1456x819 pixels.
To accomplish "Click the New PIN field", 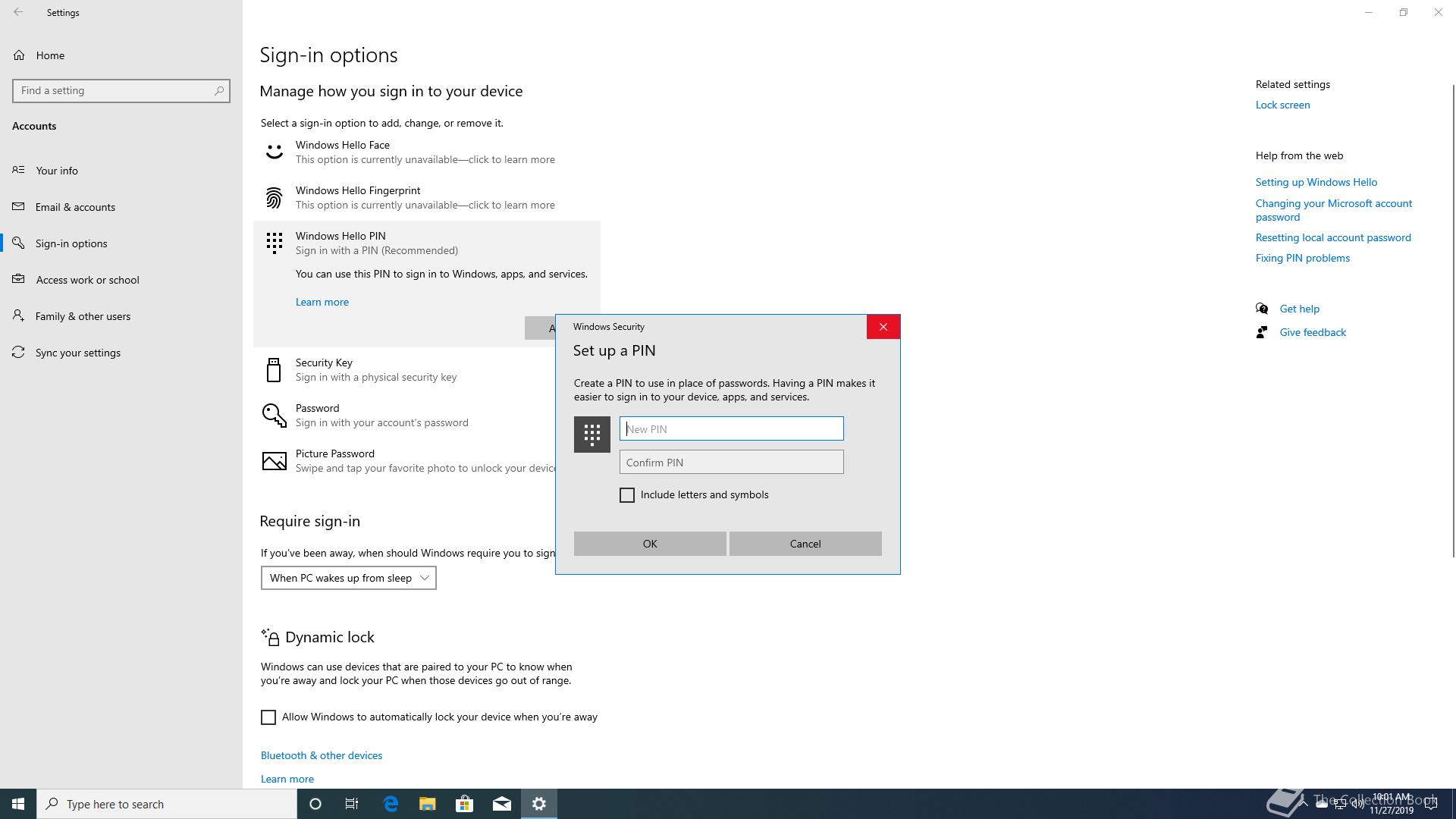I will 731,428.
